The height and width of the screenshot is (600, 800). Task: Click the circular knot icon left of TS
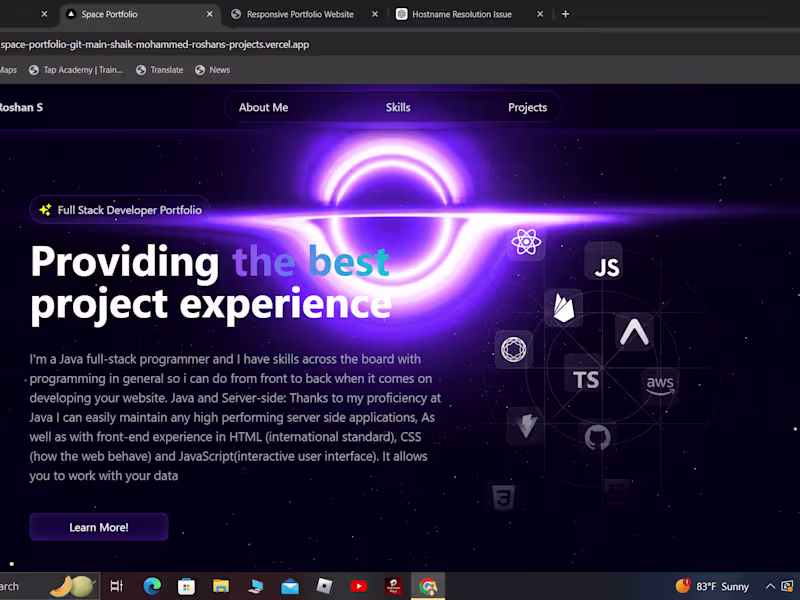[x=513, y=348]
